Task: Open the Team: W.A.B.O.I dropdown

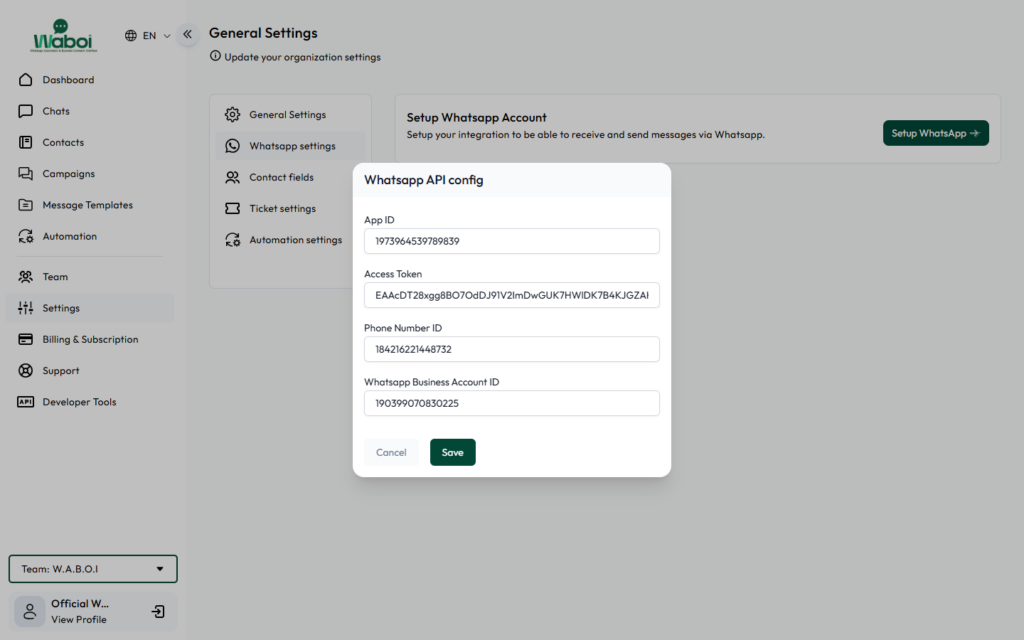Action: click(93, 569)
